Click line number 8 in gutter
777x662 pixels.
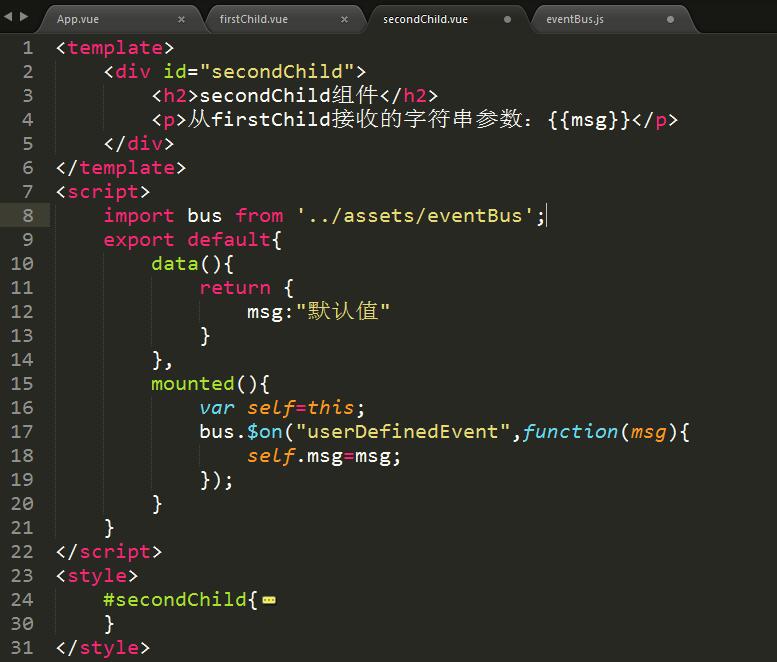pyautogui.click(x=28, y=216)
